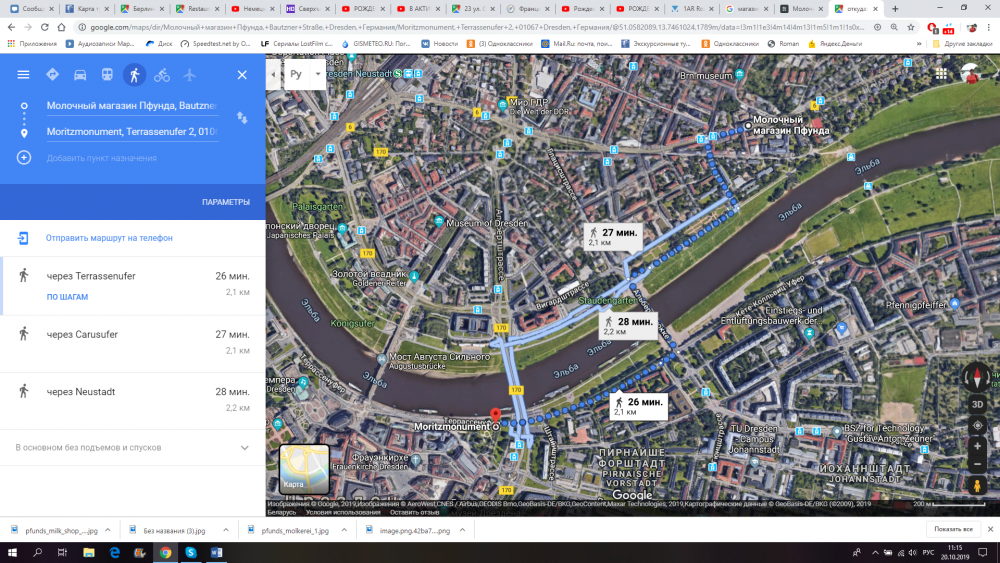Open the Google Maps hamburger menu
This screenshot has height=563, width=1000.
pyautogui.click(x=23, y=75)
